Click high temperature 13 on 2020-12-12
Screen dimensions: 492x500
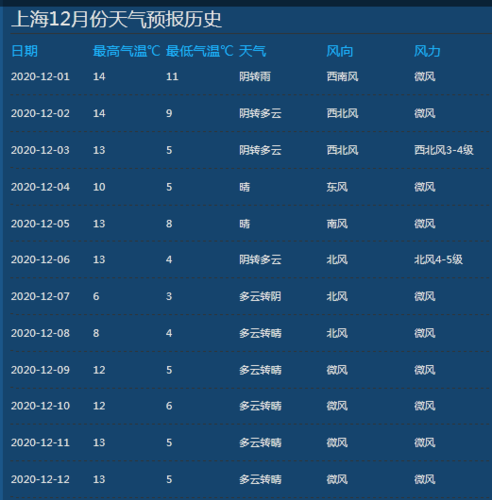99,479
